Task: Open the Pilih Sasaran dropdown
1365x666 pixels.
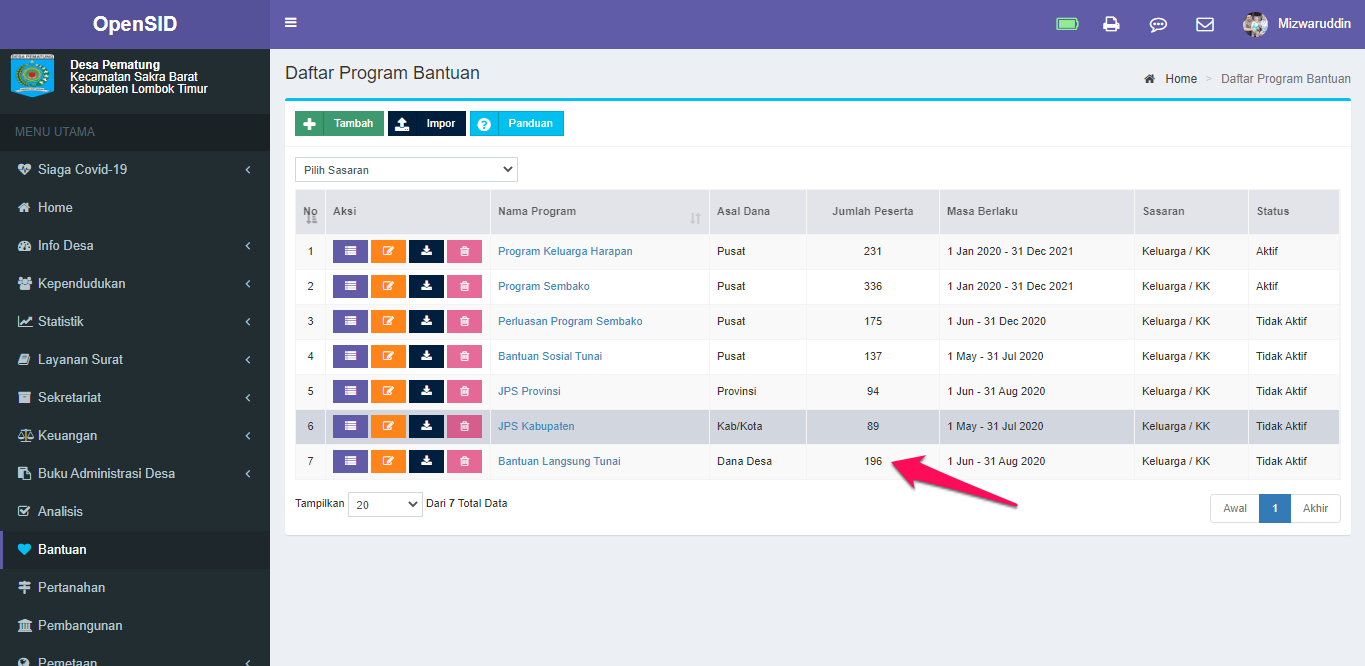Action: 406,170
